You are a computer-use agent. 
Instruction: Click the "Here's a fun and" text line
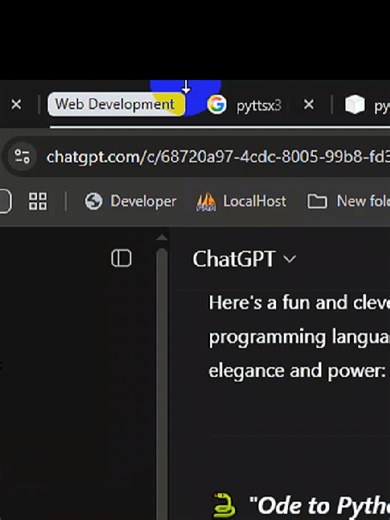[299, 303]
